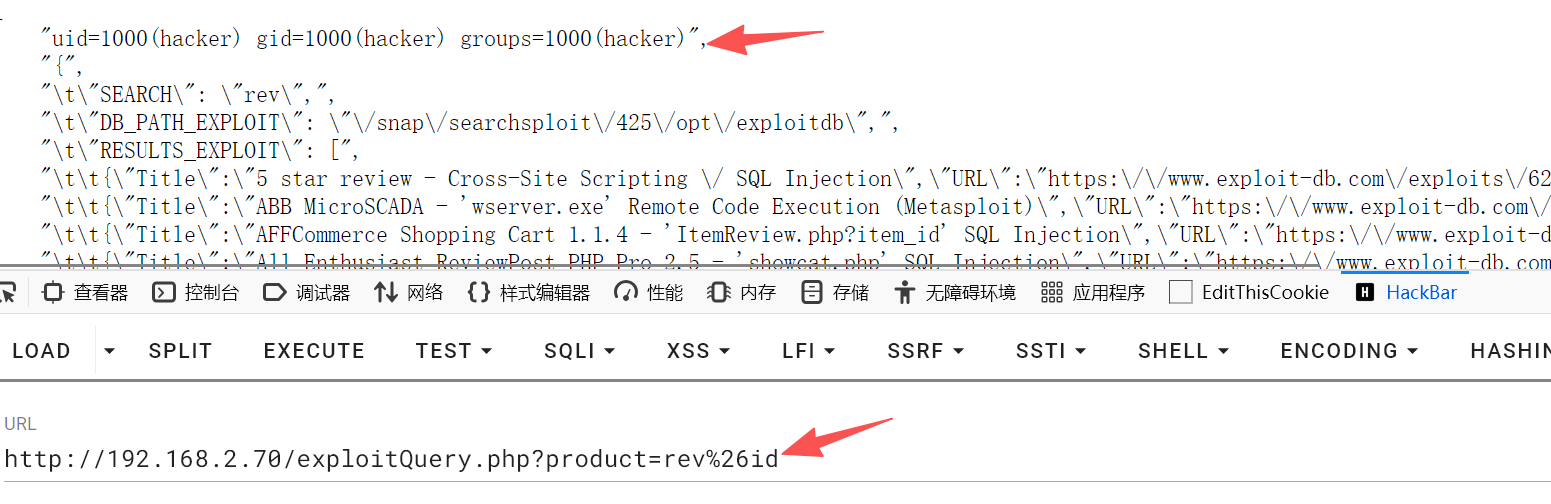Click the element picker cursor icon
The width and height of the screenshot is (1551, 504).
click(x=8, y=292)
